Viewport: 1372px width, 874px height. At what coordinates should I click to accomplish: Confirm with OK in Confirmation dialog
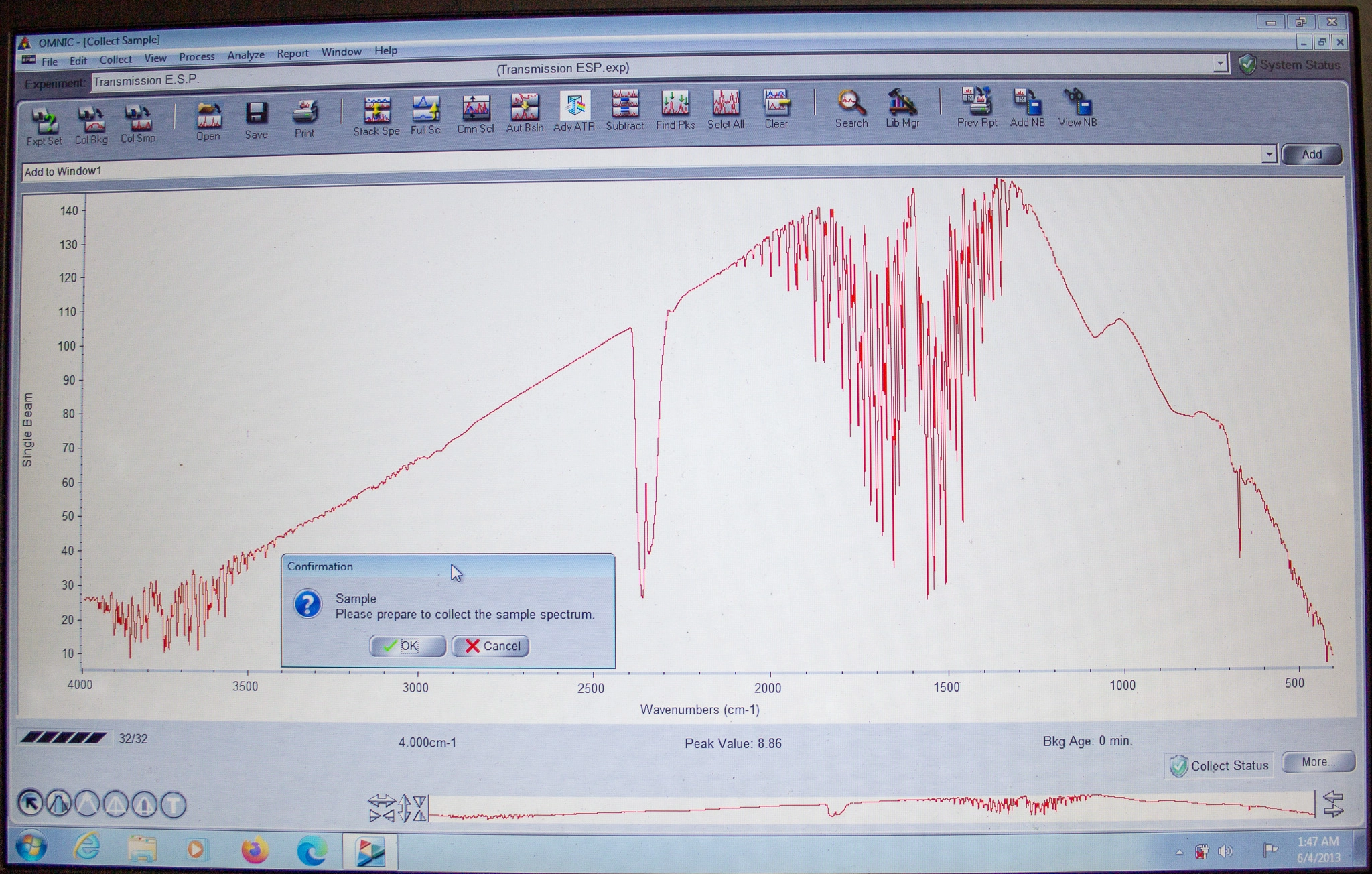[408, 646]
